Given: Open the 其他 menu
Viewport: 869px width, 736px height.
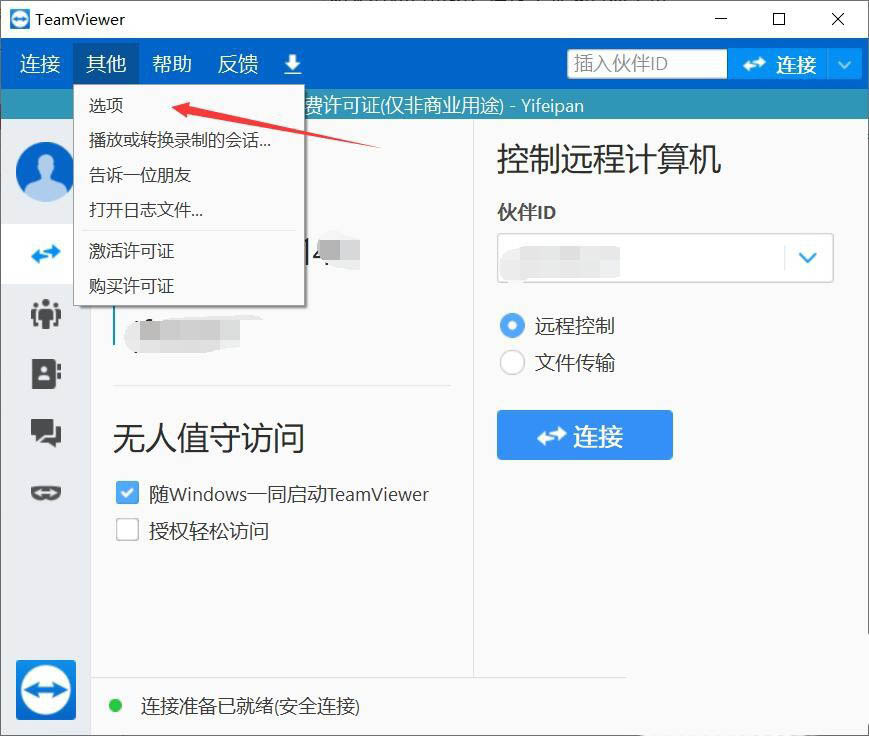Looking at the screenshot, I should point(106,64).
